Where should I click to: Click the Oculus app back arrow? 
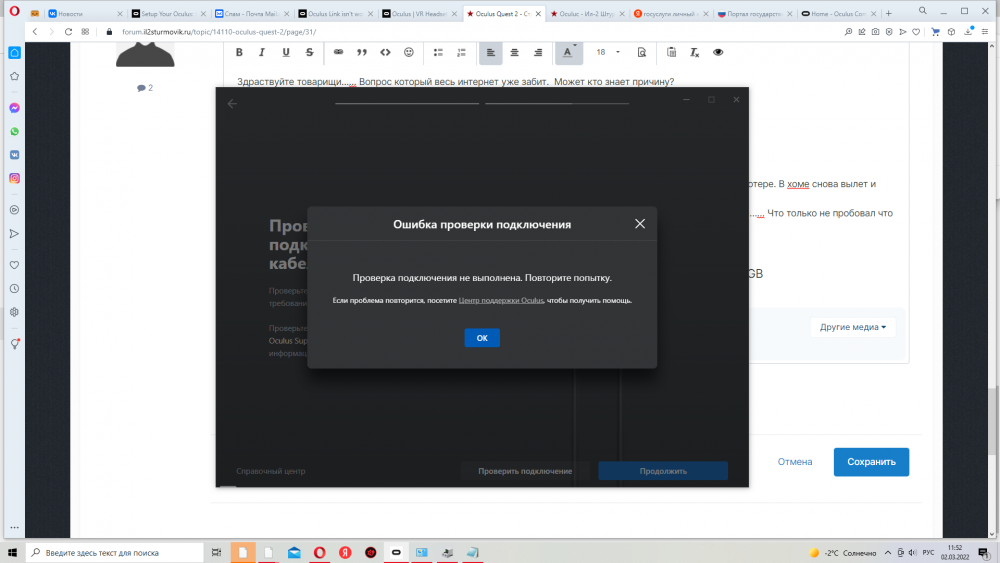pos(232,103)
